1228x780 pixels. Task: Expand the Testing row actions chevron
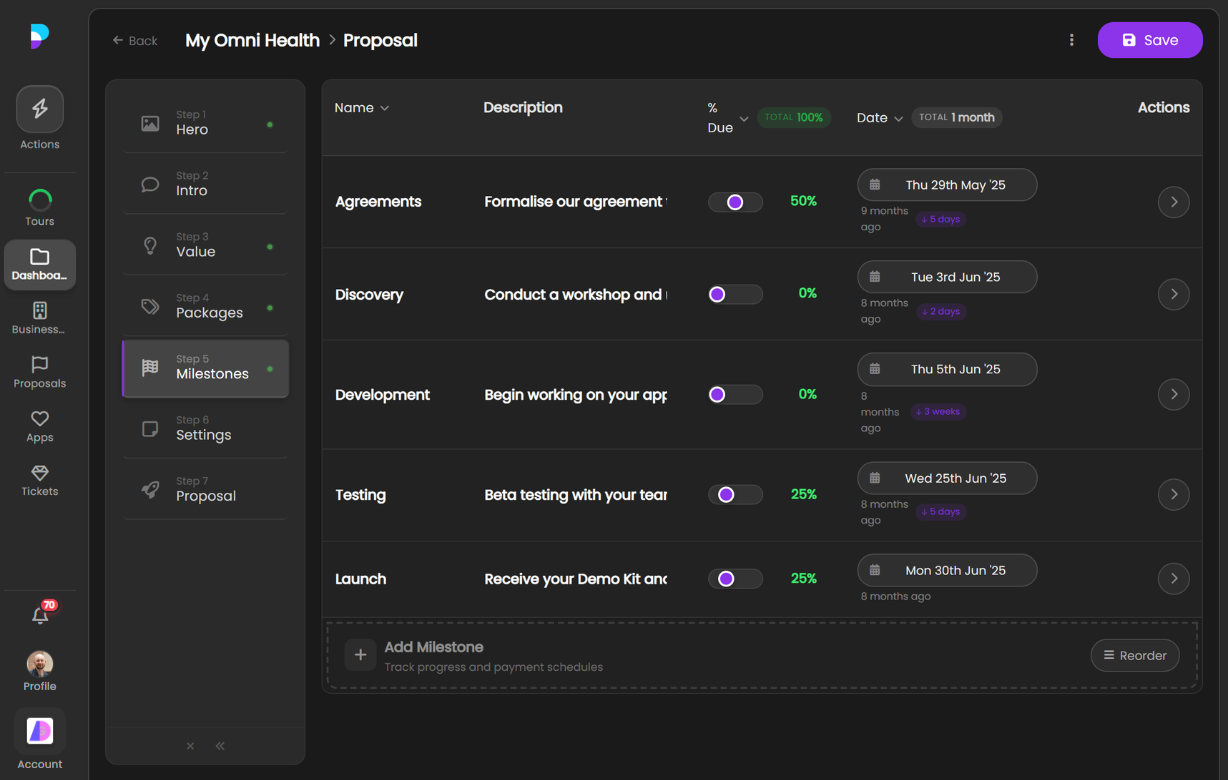point(1173,494)
